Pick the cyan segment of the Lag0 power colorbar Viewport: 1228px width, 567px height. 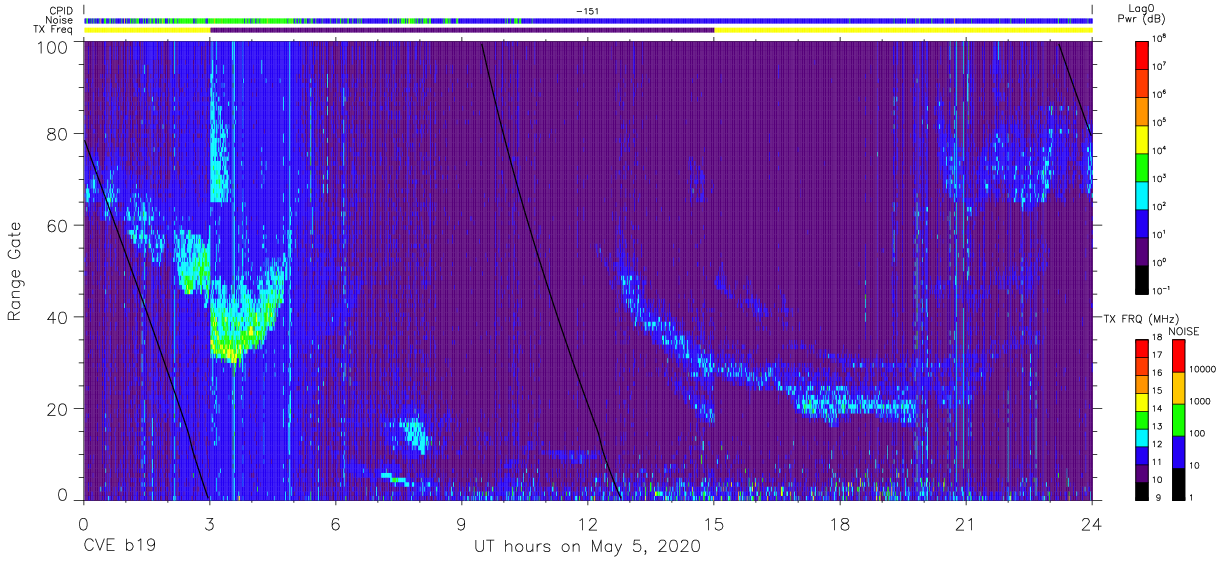point(1142,195)
